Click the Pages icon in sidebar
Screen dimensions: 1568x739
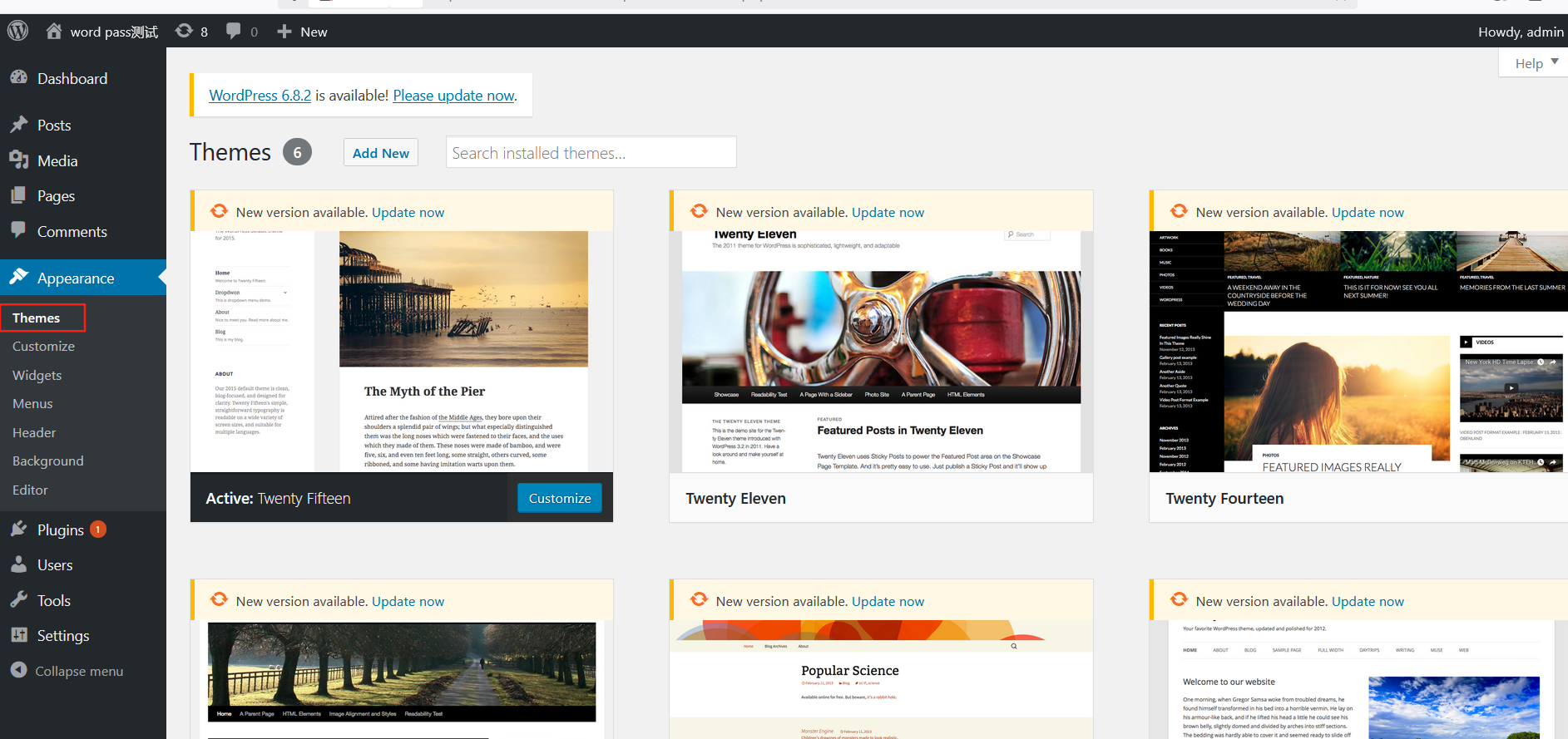18,195
